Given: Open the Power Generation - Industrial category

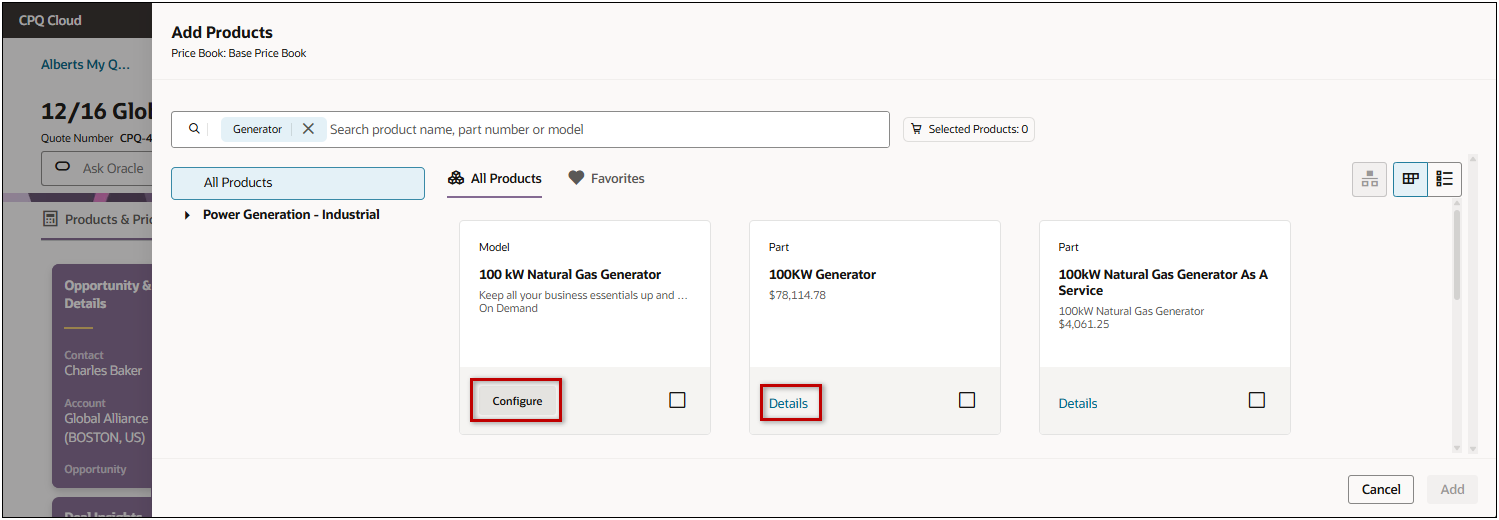Looking at the screenshot, I should [x=291, y=215].
